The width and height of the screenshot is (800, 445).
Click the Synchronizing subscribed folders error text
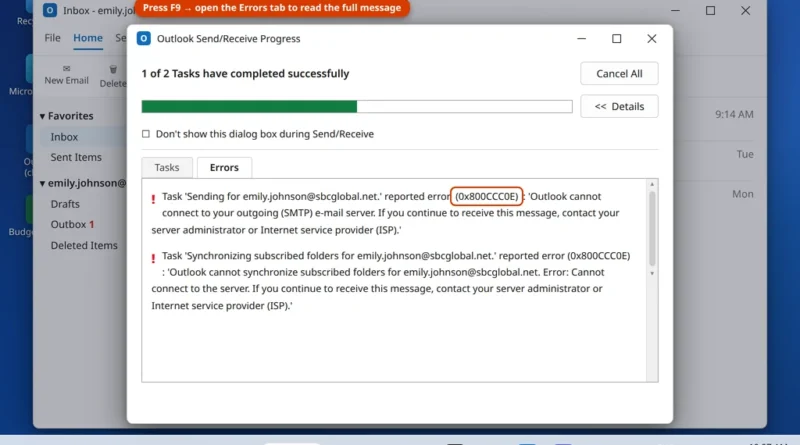click(x=390, y=280)
